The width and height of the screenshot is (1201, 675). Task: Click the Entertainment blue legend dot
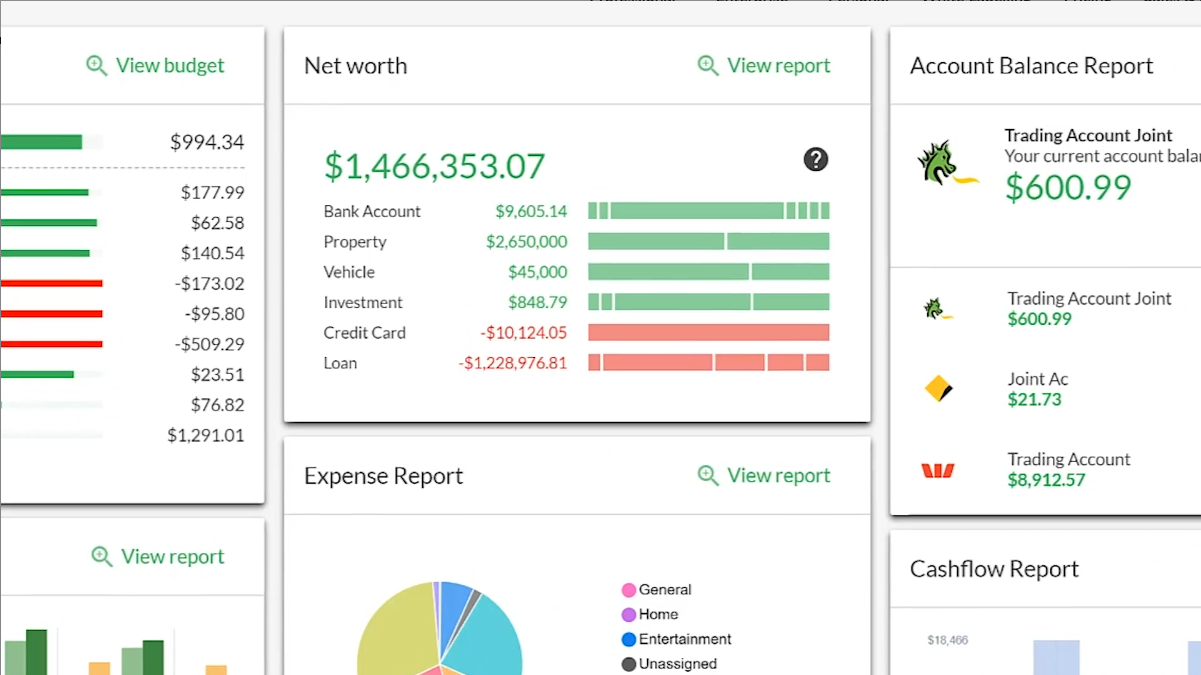pos(629,639)
